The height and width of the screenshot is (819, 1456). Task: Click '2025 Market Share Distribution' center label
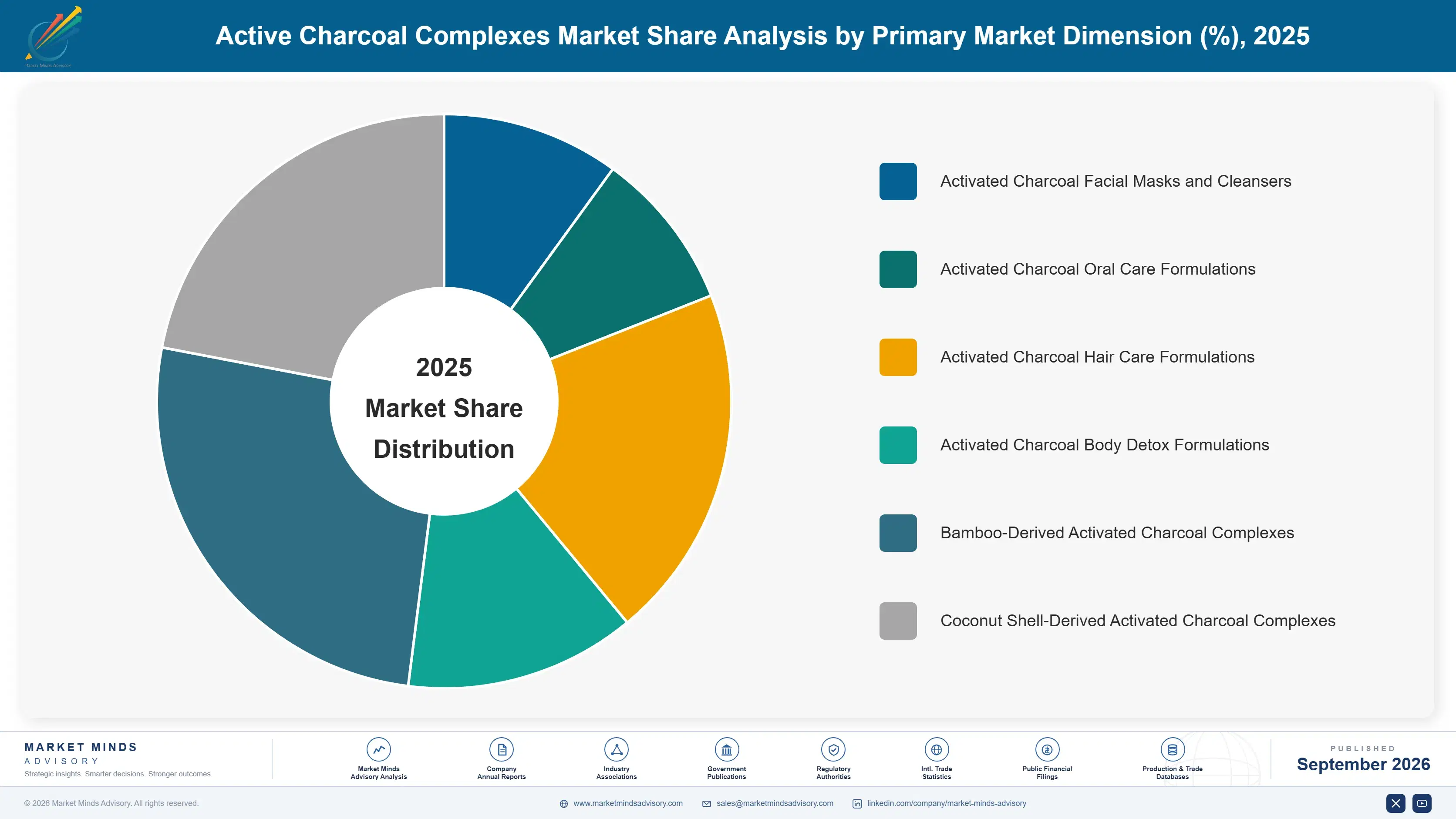coord(444,408)
